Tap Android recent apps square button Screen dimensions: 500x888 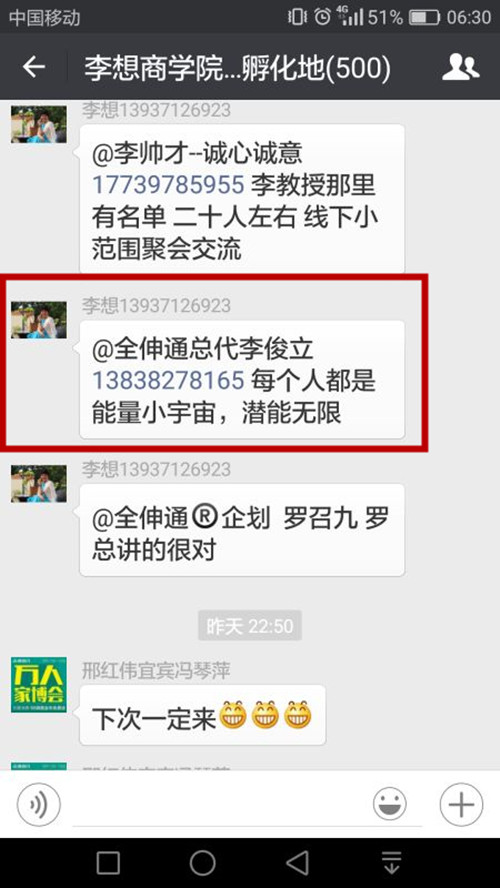click(108, 863)
